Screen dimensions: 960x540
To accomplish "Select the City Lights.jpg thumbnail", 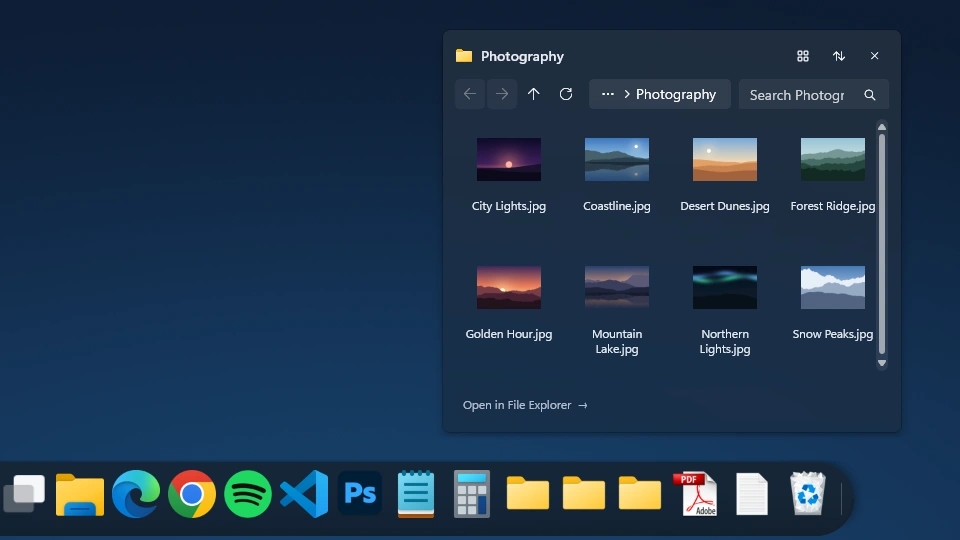I will click(509, 159).
